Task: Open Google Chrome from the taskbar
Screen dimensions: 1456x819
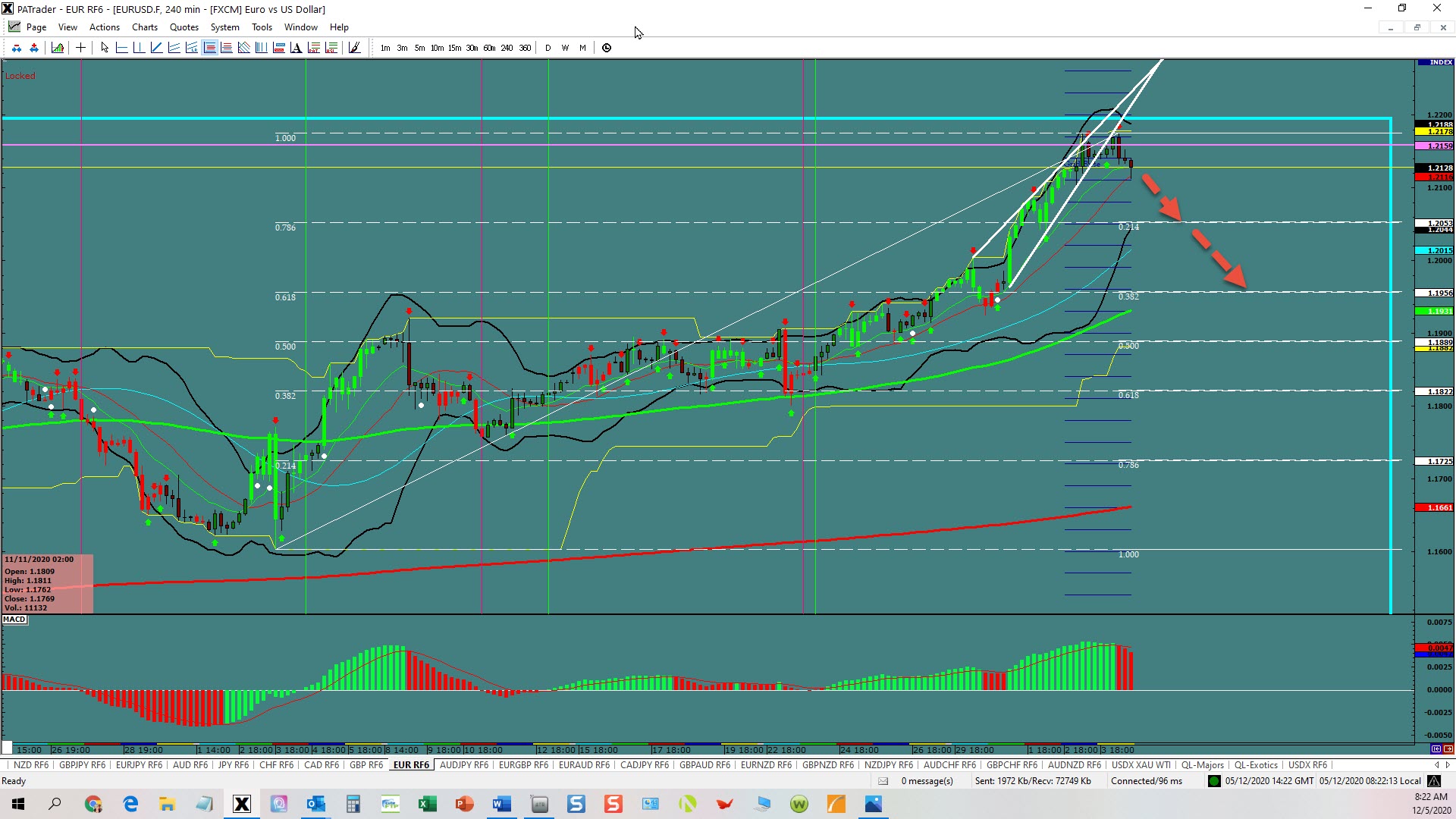Action: (93, 804)
